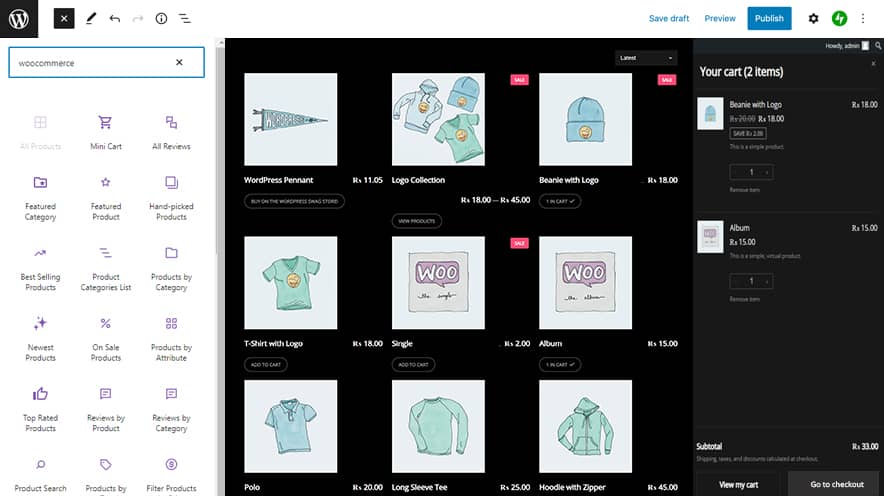Open the WordPress logo menu
Screen dimensions: 884x496
19,19
